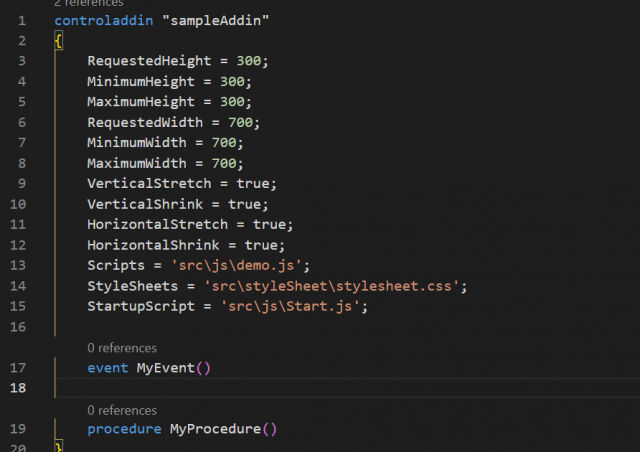
Task: Click the stylesheet.css path string
Action: pyautogui.click(x=336, y=286)
